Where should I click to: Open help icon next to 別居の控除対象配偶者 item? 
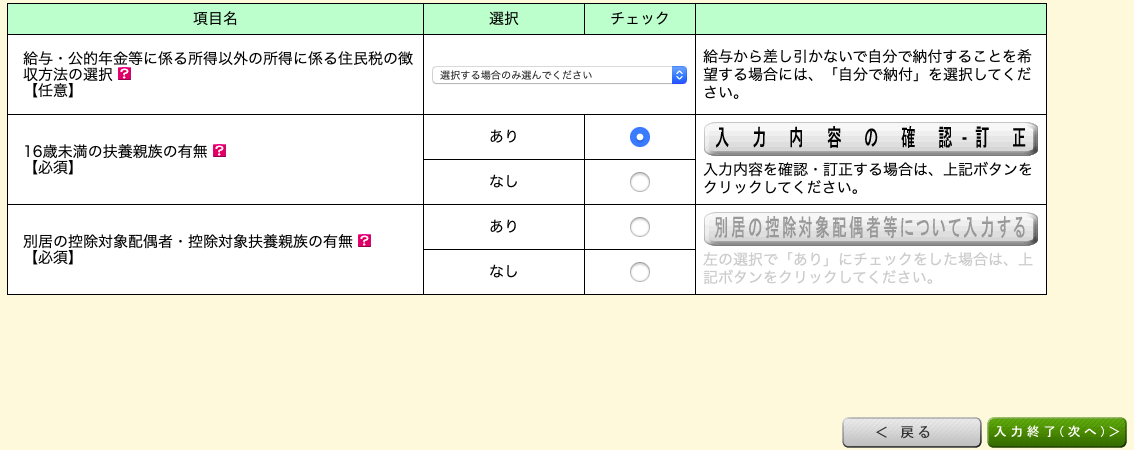(364, 240)
